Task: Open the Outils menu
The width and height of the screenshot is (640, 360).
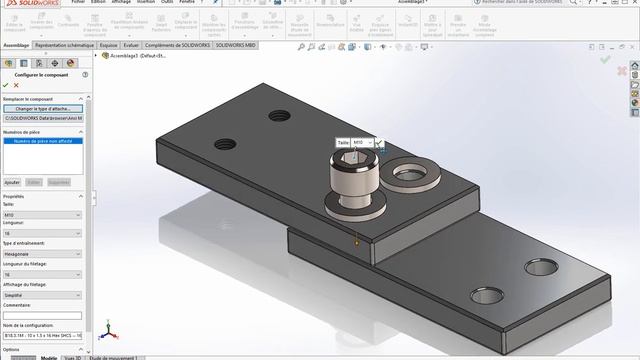Action: click(x=167, y=2)
